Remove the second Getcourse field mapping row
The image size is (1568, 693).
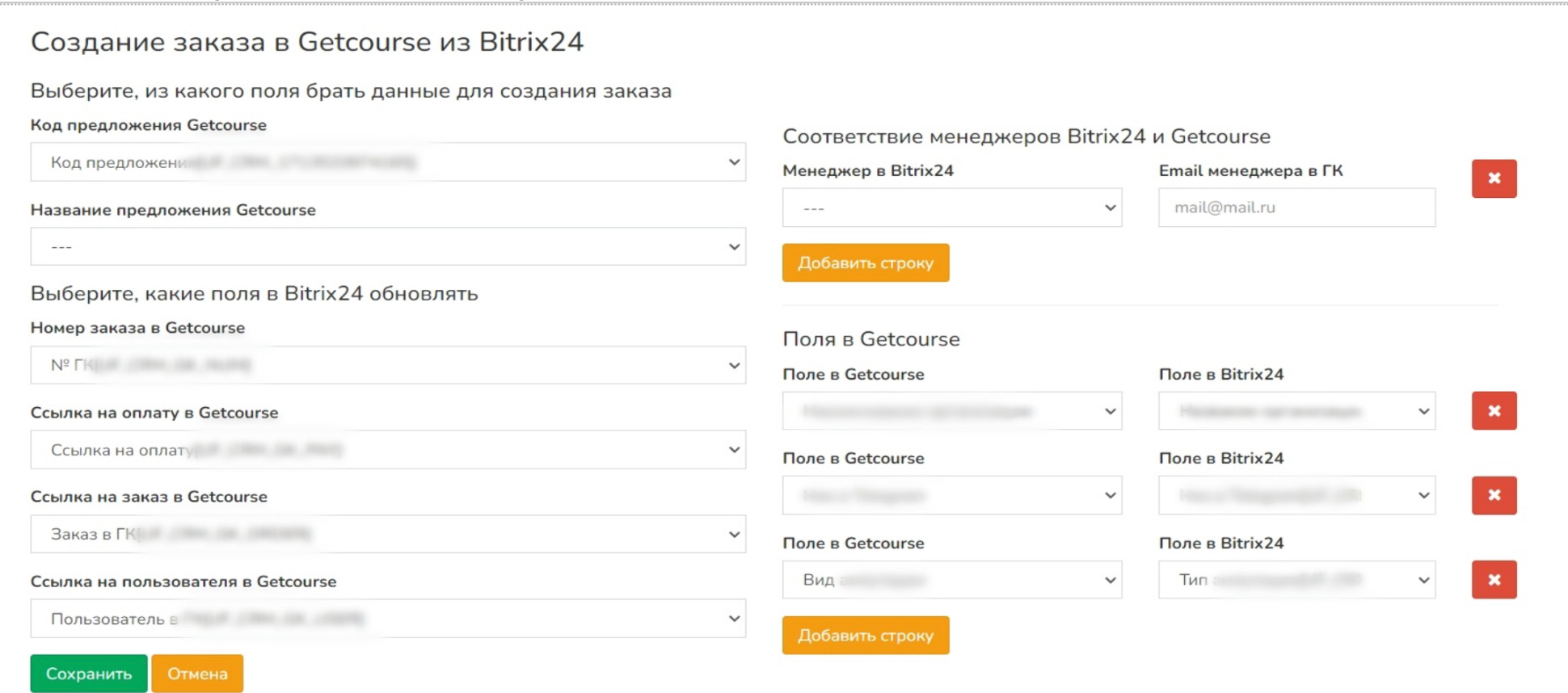(x=1494, y=495)
